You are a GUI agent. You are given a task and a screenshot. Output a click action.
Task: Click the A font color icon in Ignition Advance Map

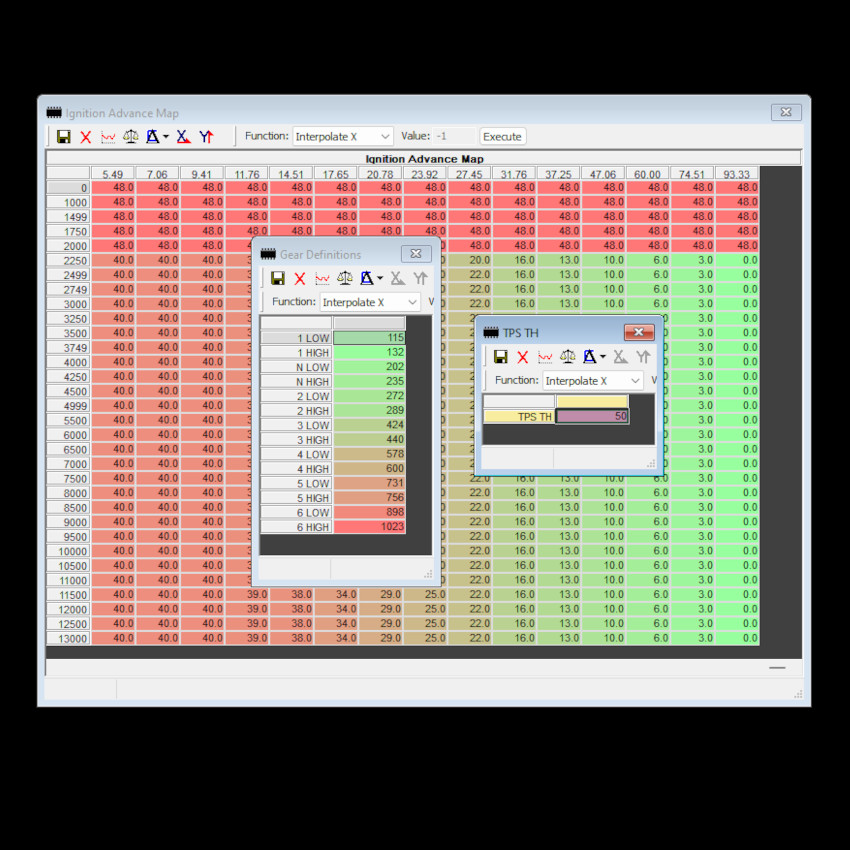coord(153,137)
